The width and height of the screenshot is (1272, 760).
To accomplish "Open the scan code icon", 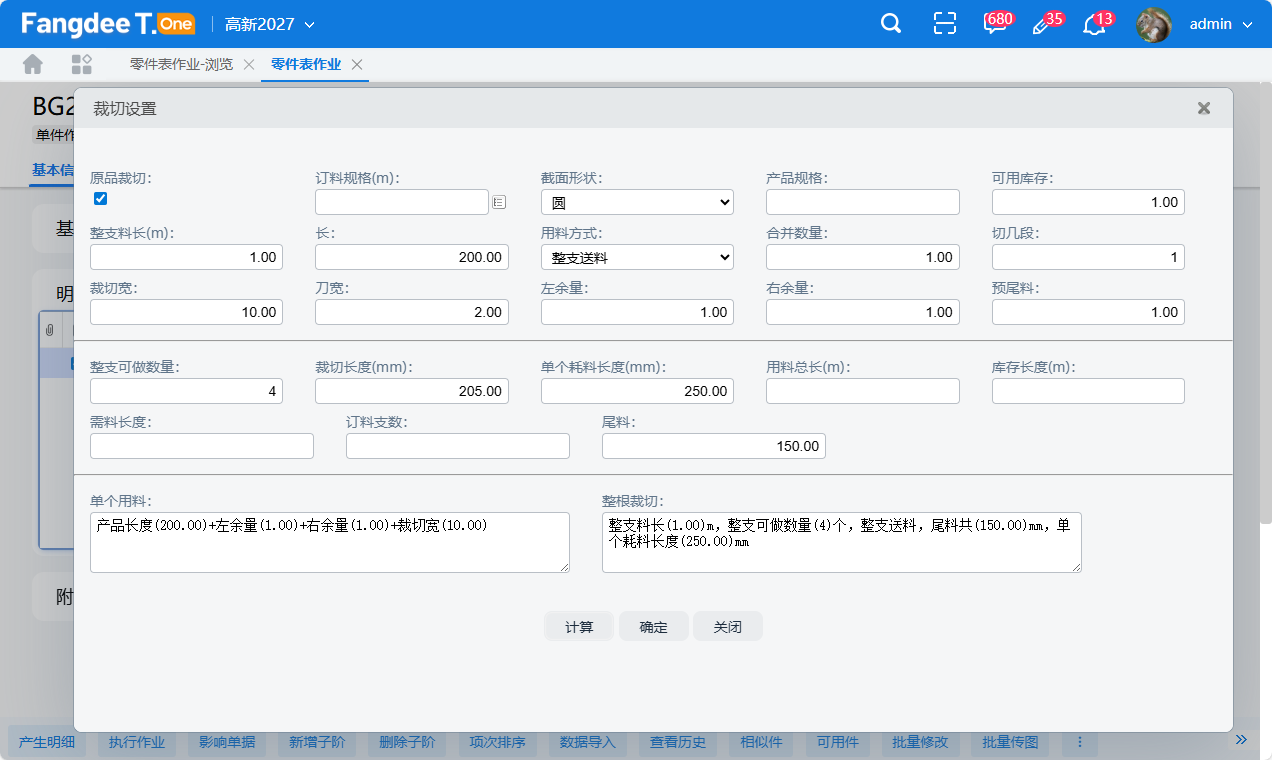I will click(x=944, y=24).
